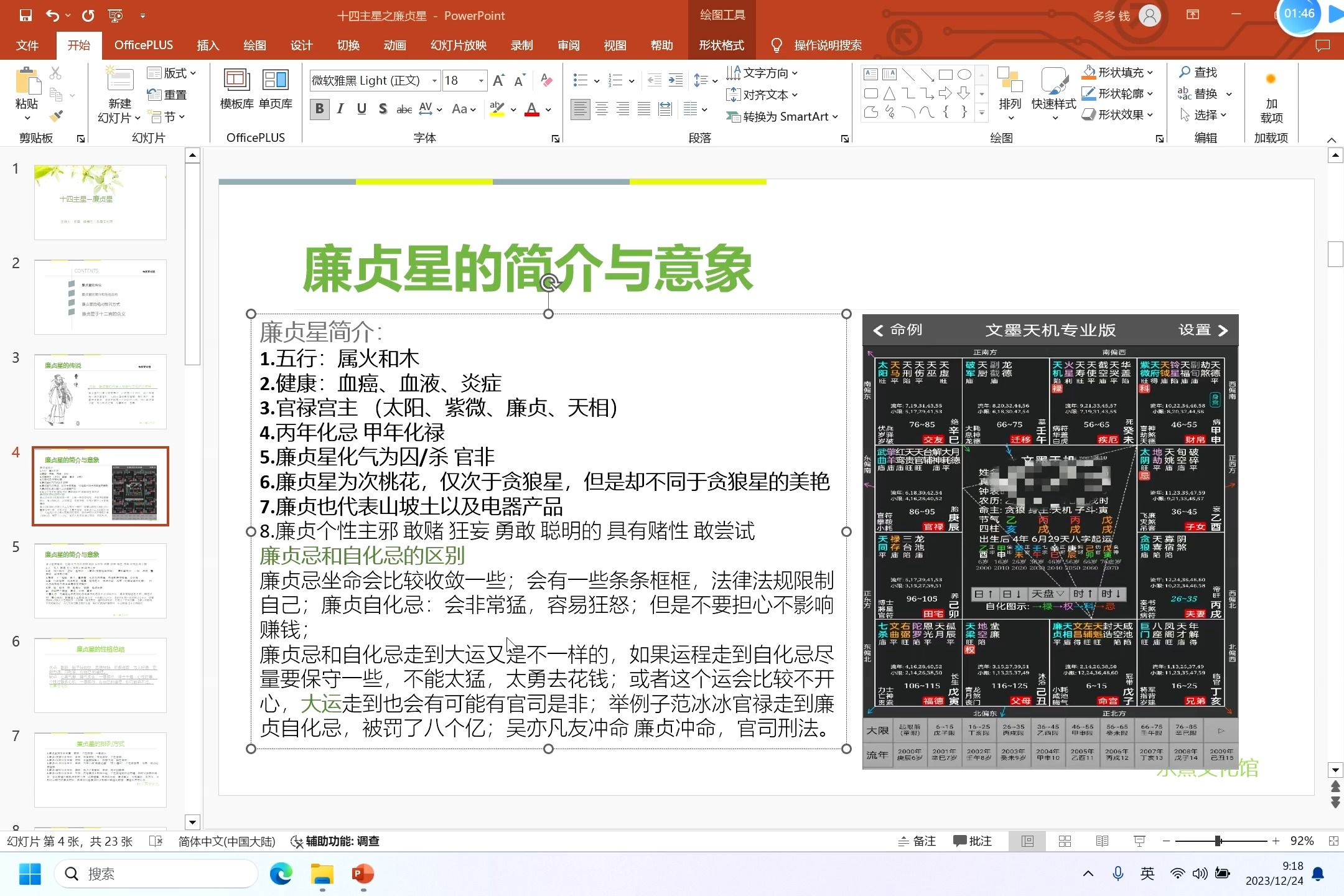The image size is (1344, 896).
Task: Click the text highlight color swatch
Action: click(497, 110)
